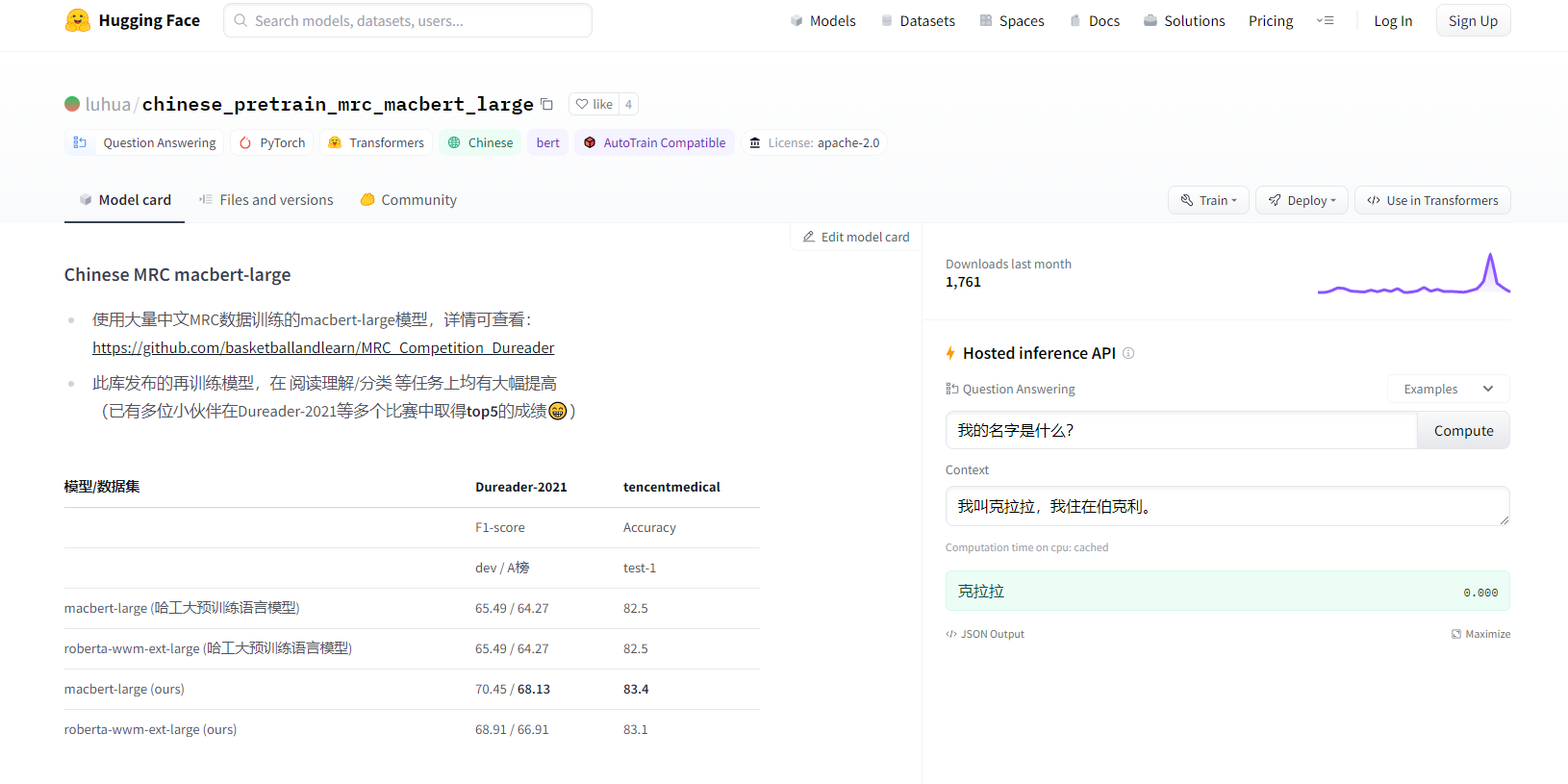Click the Hugging Face logo emoji
This screenshot has width=1568, height=784.
77,20
